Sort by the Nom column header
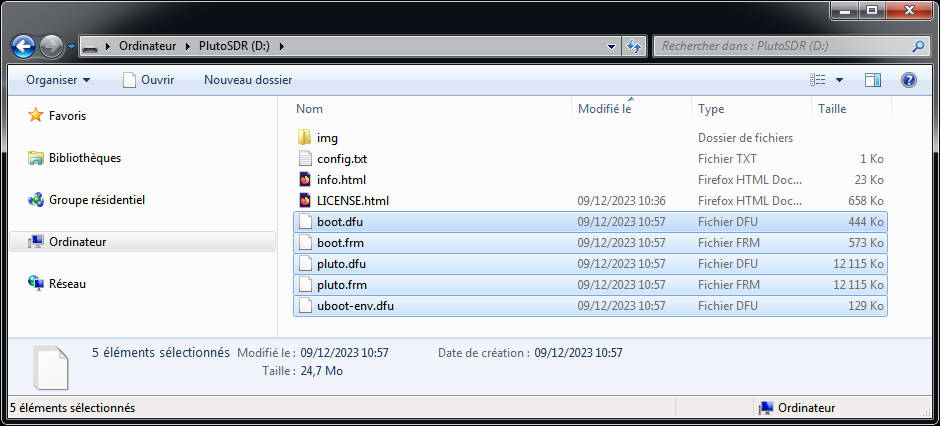940x426 pixels. pos(310,108)
